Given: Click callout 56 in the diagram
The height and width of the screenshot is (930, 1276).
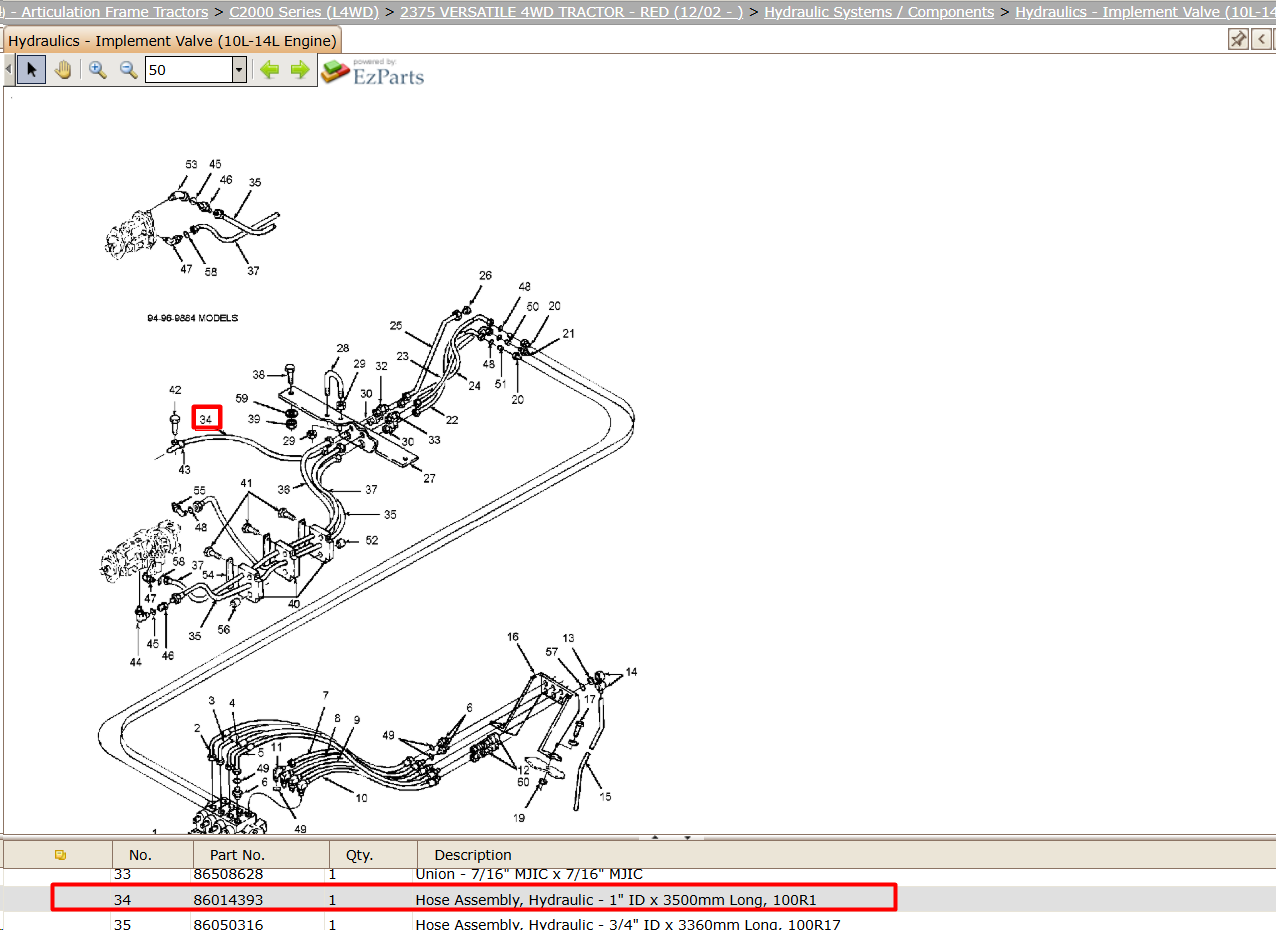Looking at the screenshot, I should (223, 629).
